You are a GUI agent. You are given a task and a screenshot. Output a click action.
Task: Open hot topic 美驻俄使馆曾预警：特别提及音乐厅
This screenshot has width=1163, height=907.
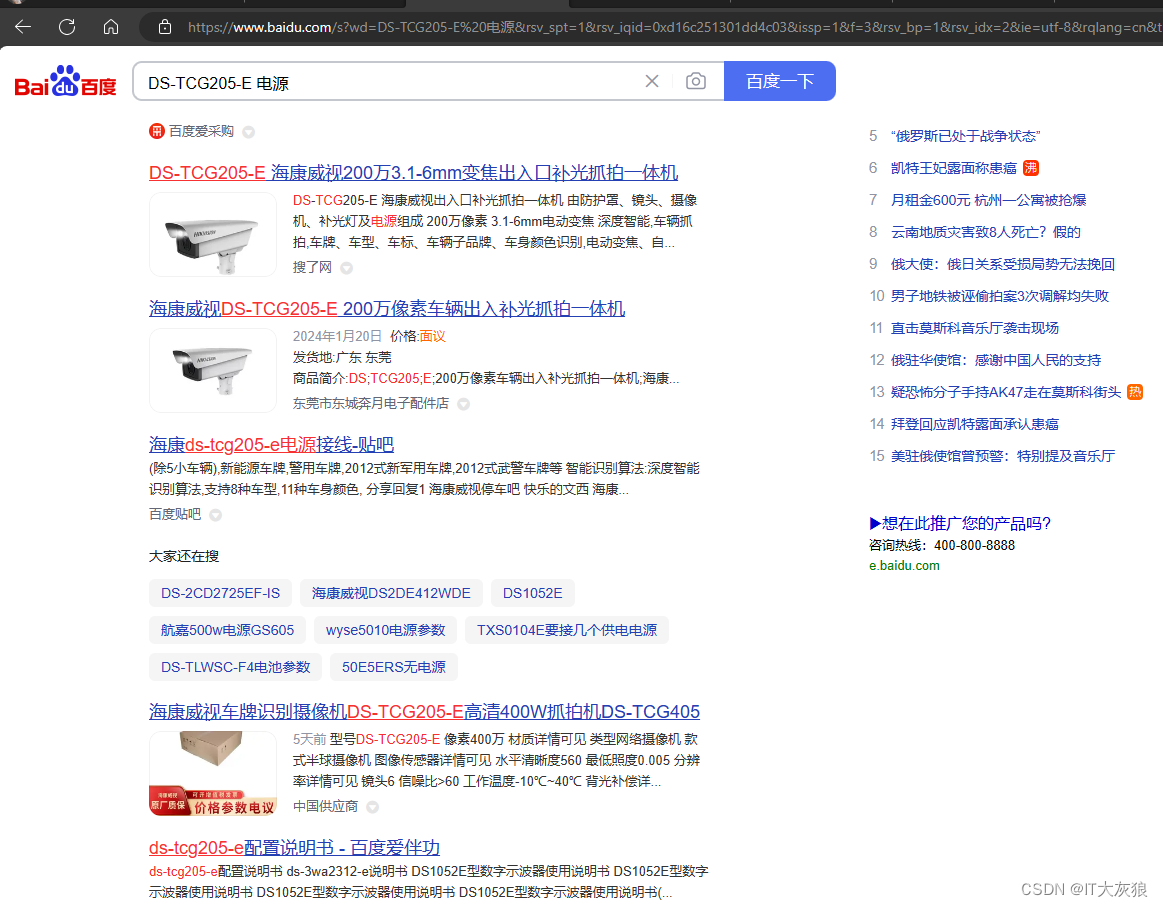click(x=1002, y=456)
